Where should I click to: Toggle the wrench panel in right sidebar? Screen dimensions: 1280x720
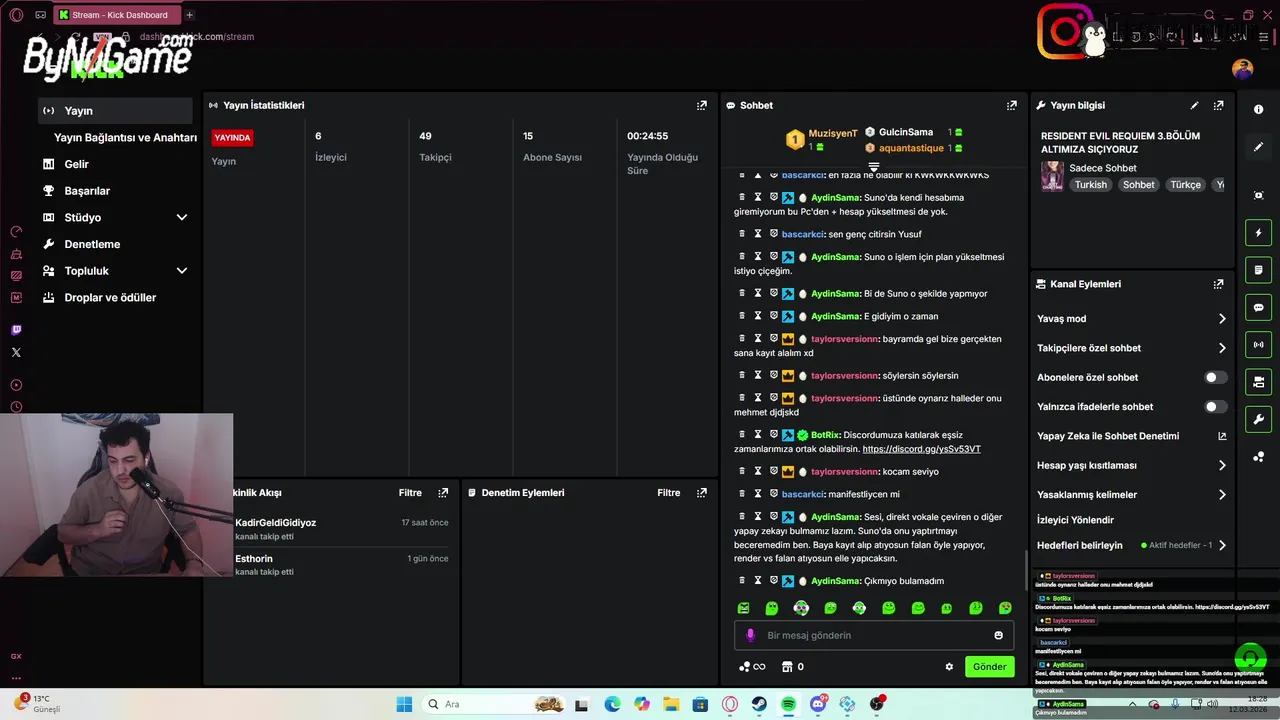[x=1259, y=419]
